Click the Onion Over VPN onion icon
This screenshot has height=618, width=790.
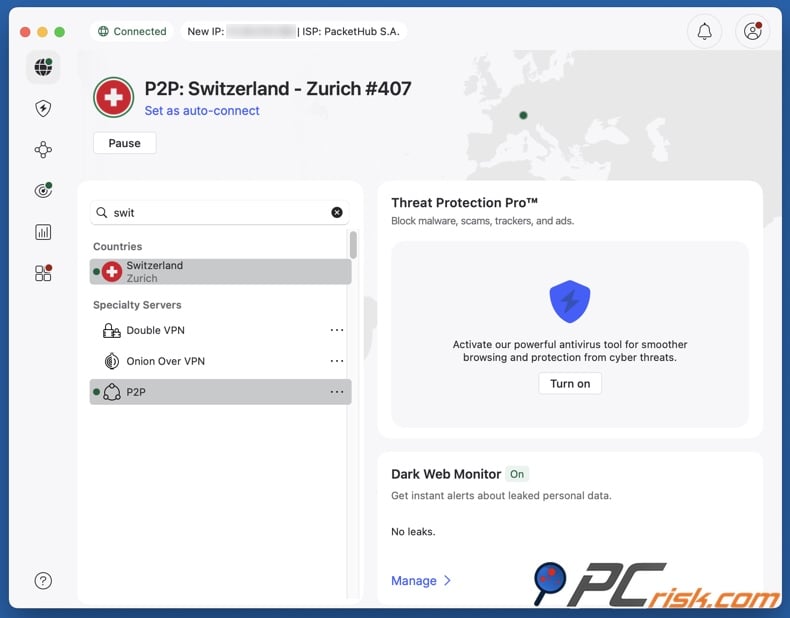click(111, 361)
